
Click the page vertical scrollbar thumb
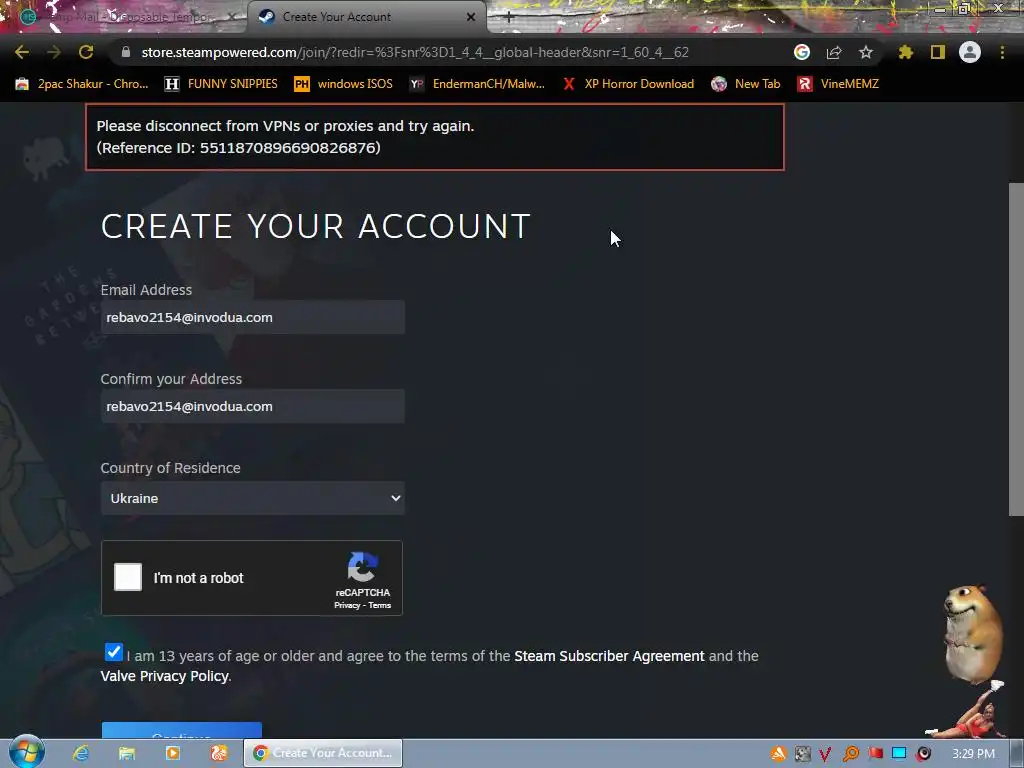1016,349
